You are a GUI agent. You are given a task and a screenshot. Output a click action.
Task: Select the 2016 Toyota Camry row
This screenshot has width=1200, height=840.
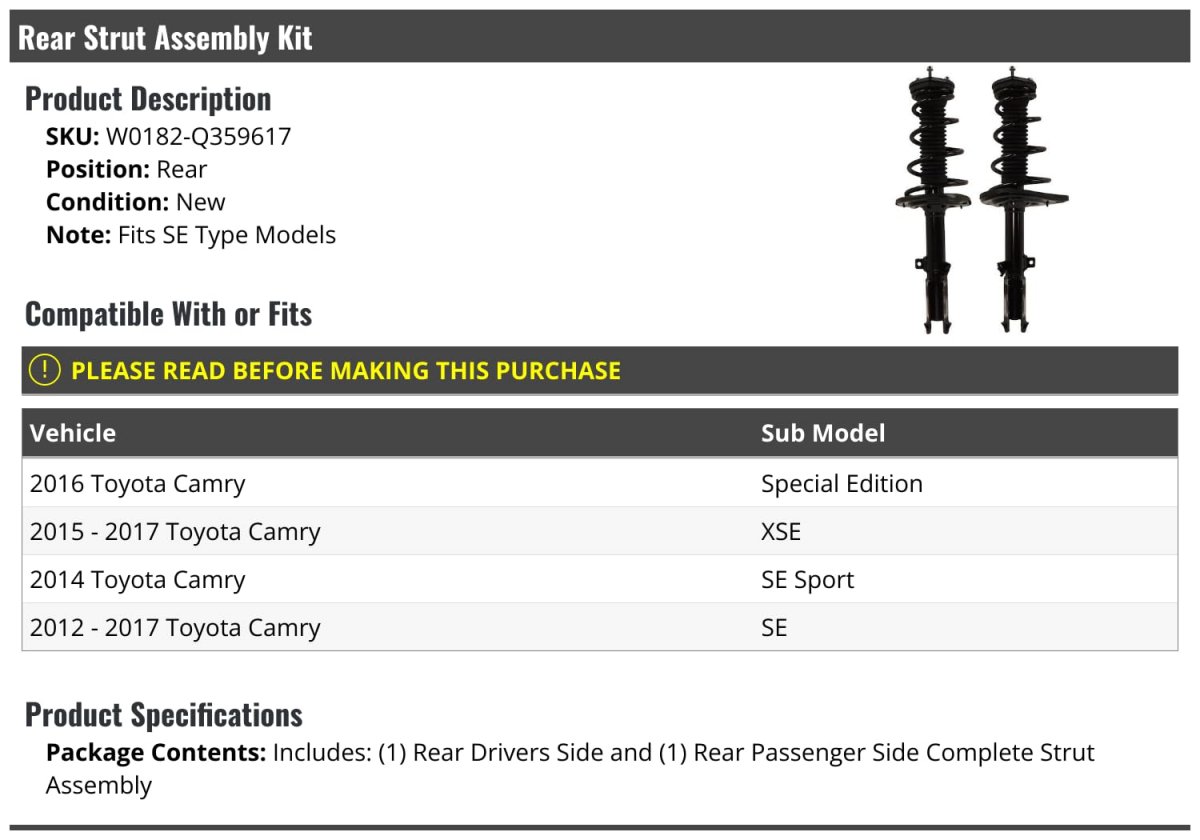[138, 484]
